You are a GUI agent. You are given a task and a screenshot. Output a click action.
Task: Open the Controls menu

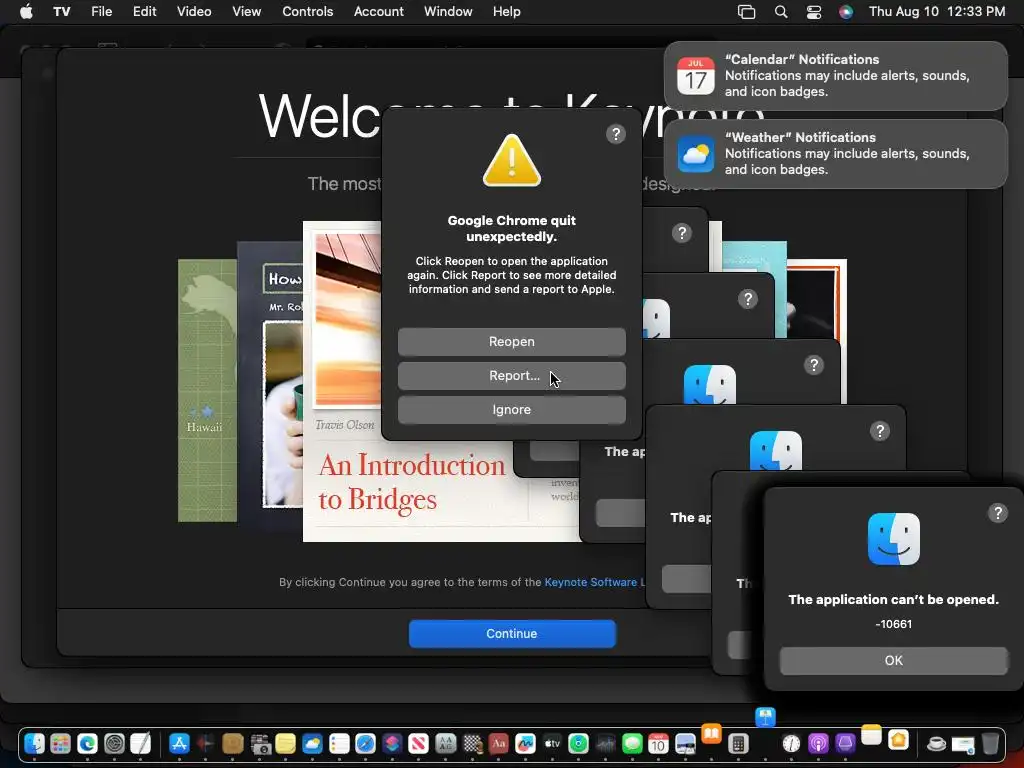point(308,12)
